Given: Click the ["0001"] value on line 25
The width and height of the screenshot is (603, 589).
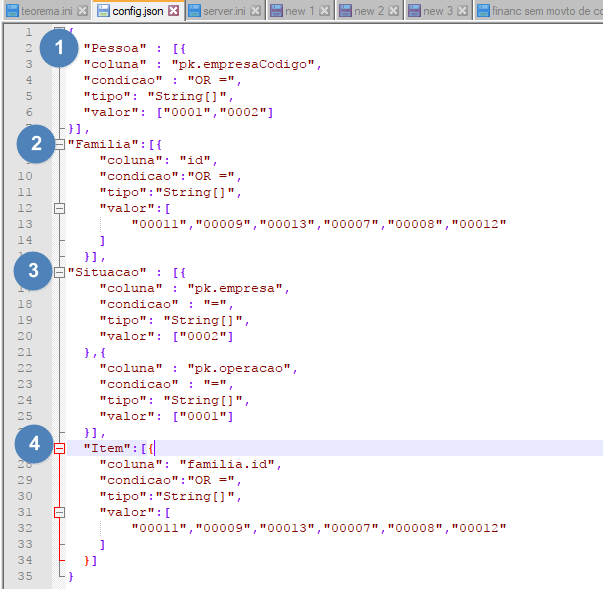Looking at the screenshot, I should pyautogui.click(x=203, y=416).
